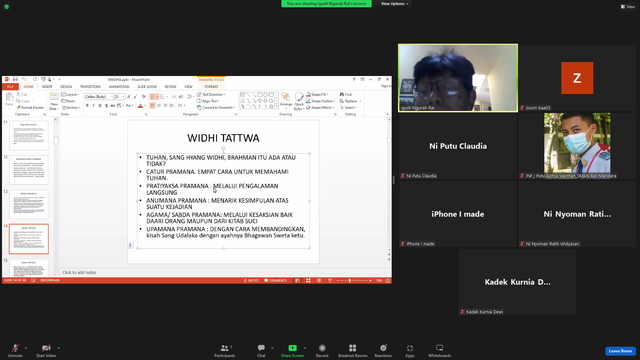Increase the font size with grow font icon
This screenshot has height=360, width=640.
(129, 97)
